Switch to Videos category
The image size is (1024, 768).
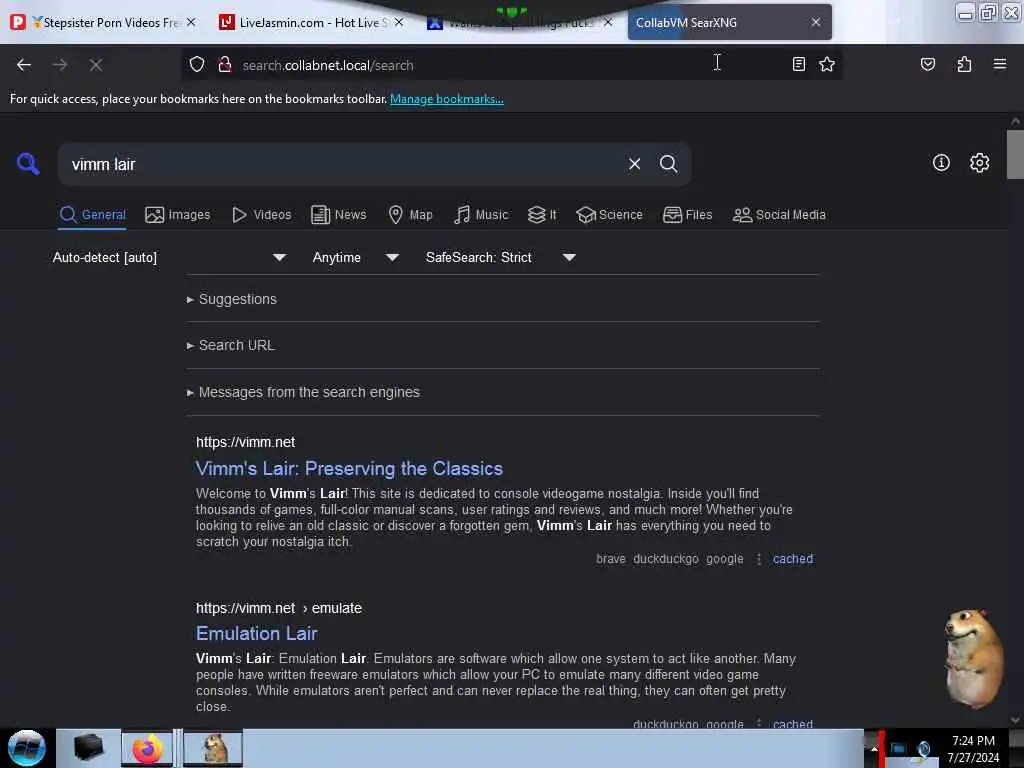coord(261,215)
